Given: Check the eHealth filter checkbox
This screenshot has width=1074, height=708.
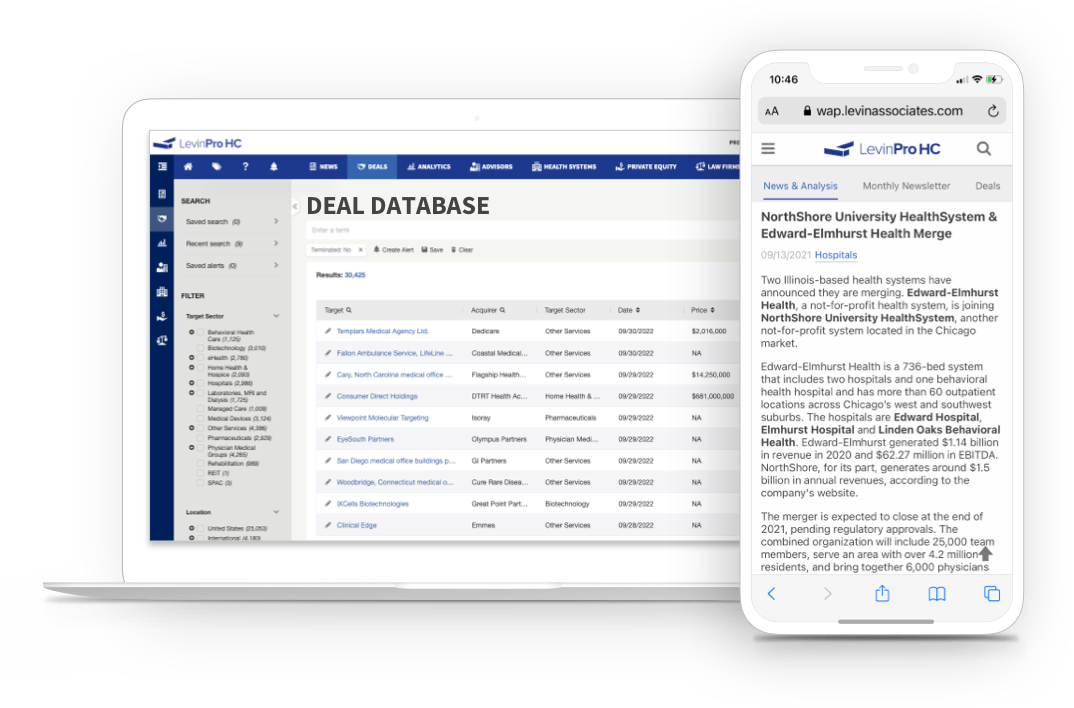Looking at the screenshot, I should coord(201,357).
